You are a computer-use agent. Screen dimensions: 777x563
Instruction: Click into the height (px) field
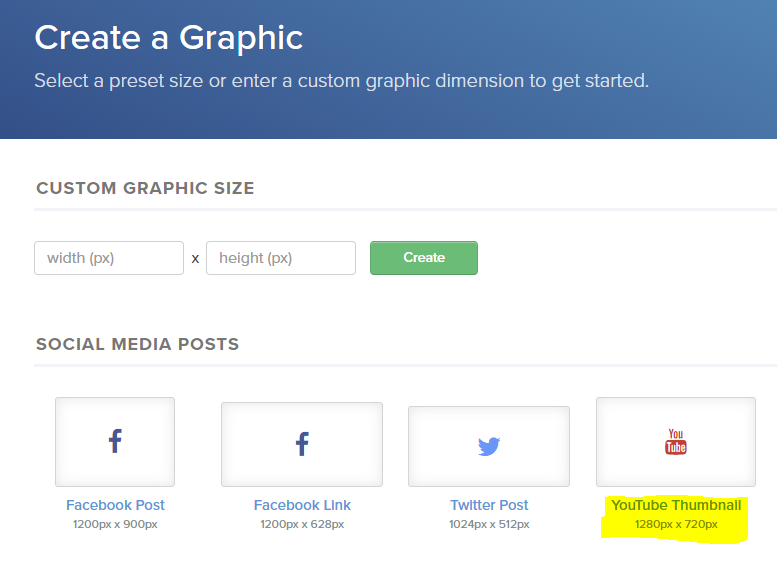click(x=281, y=258)
